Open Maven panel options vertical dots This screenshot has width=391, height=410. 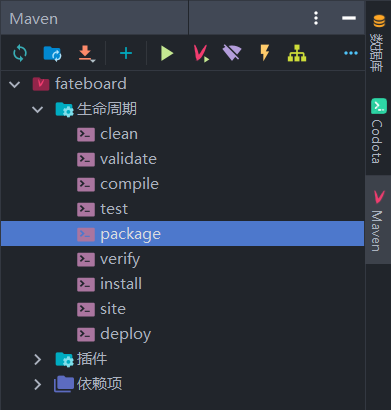pyautogui.click(x=316, y=18)
